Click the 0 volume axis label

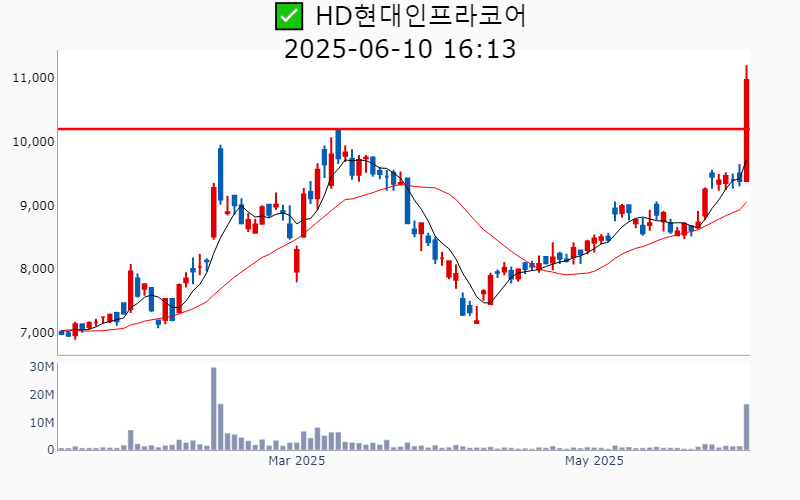[51, 450]
